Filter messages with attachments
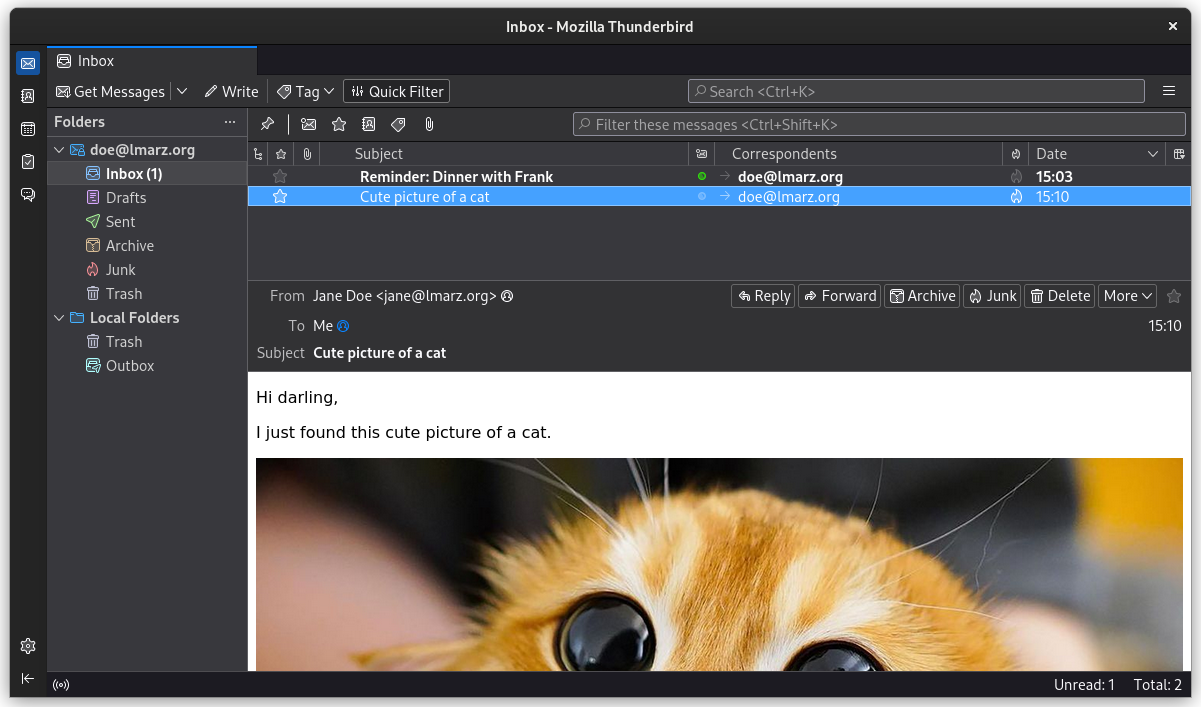 coord(429,124)
